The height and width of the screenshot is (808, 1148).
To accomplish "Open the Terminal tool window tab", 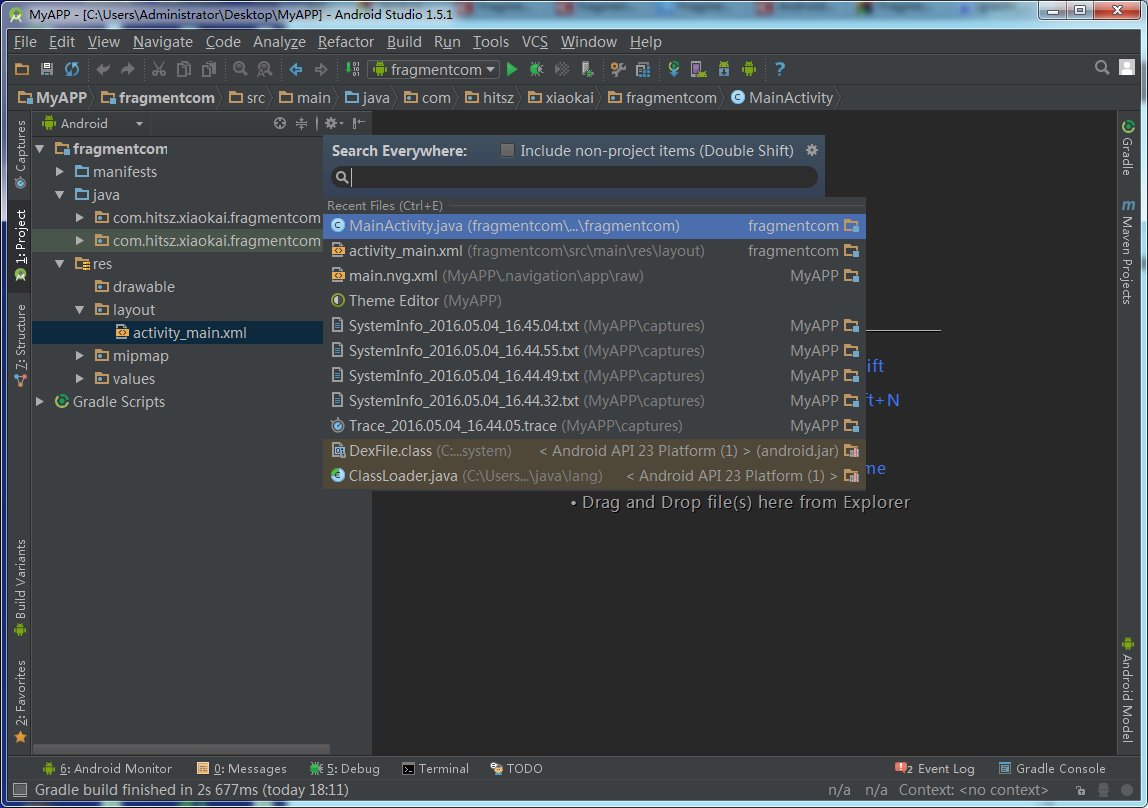I will pos(435,769).
